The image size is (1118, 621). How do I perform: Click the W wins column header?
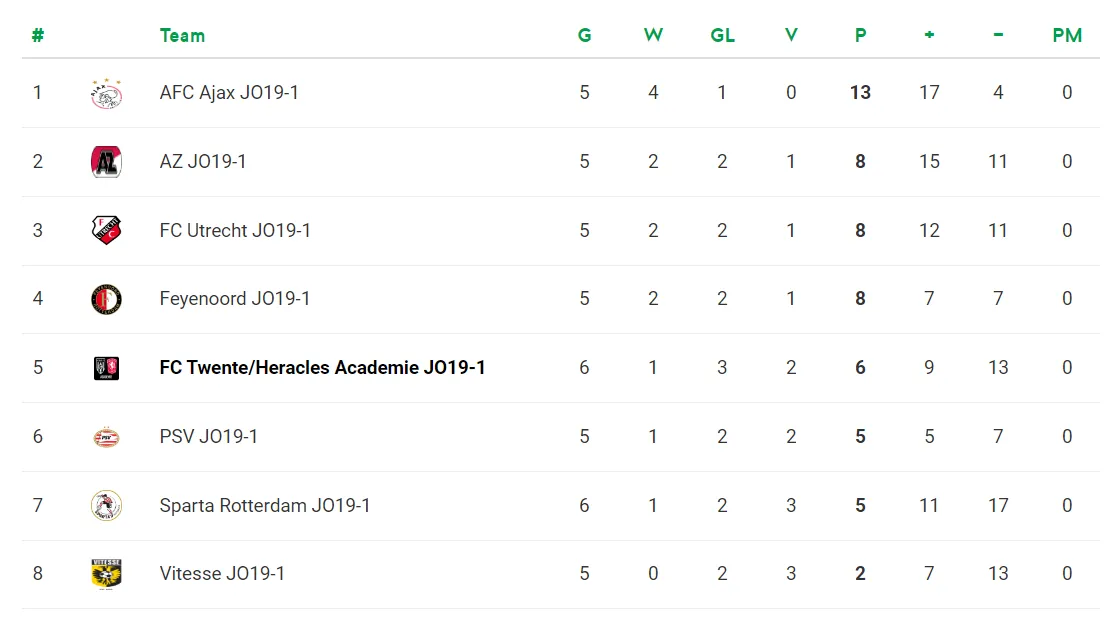coord(653,36)
